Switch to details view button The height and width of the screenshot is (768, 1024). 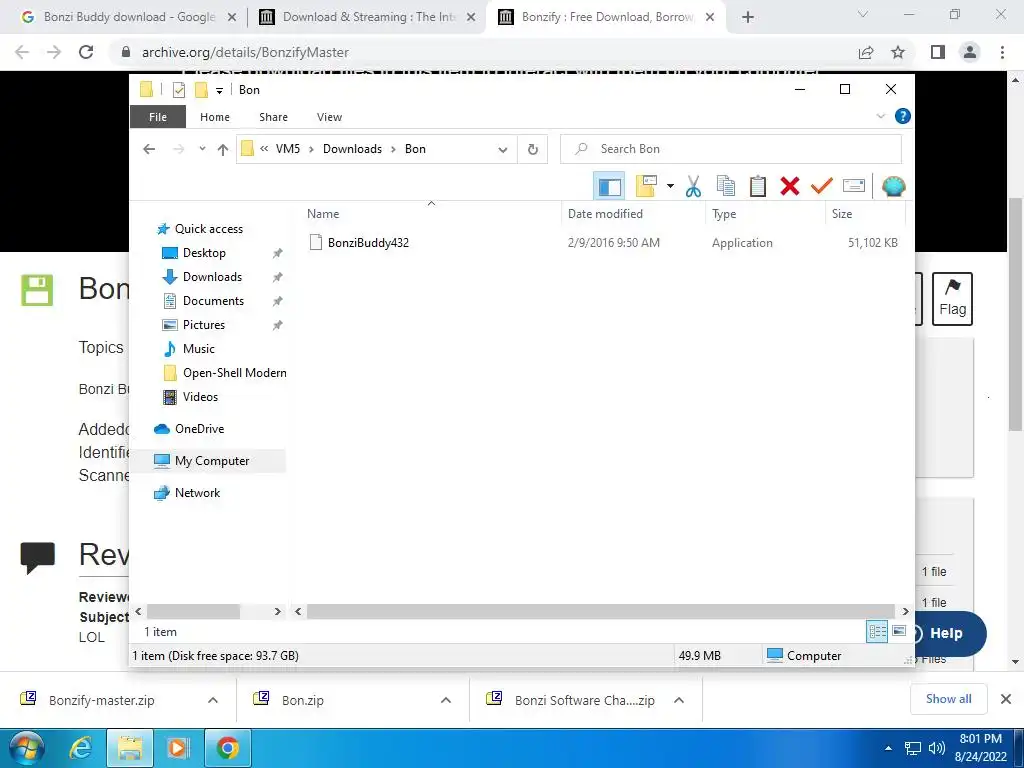pyautogui.click(x=877, y=632)
